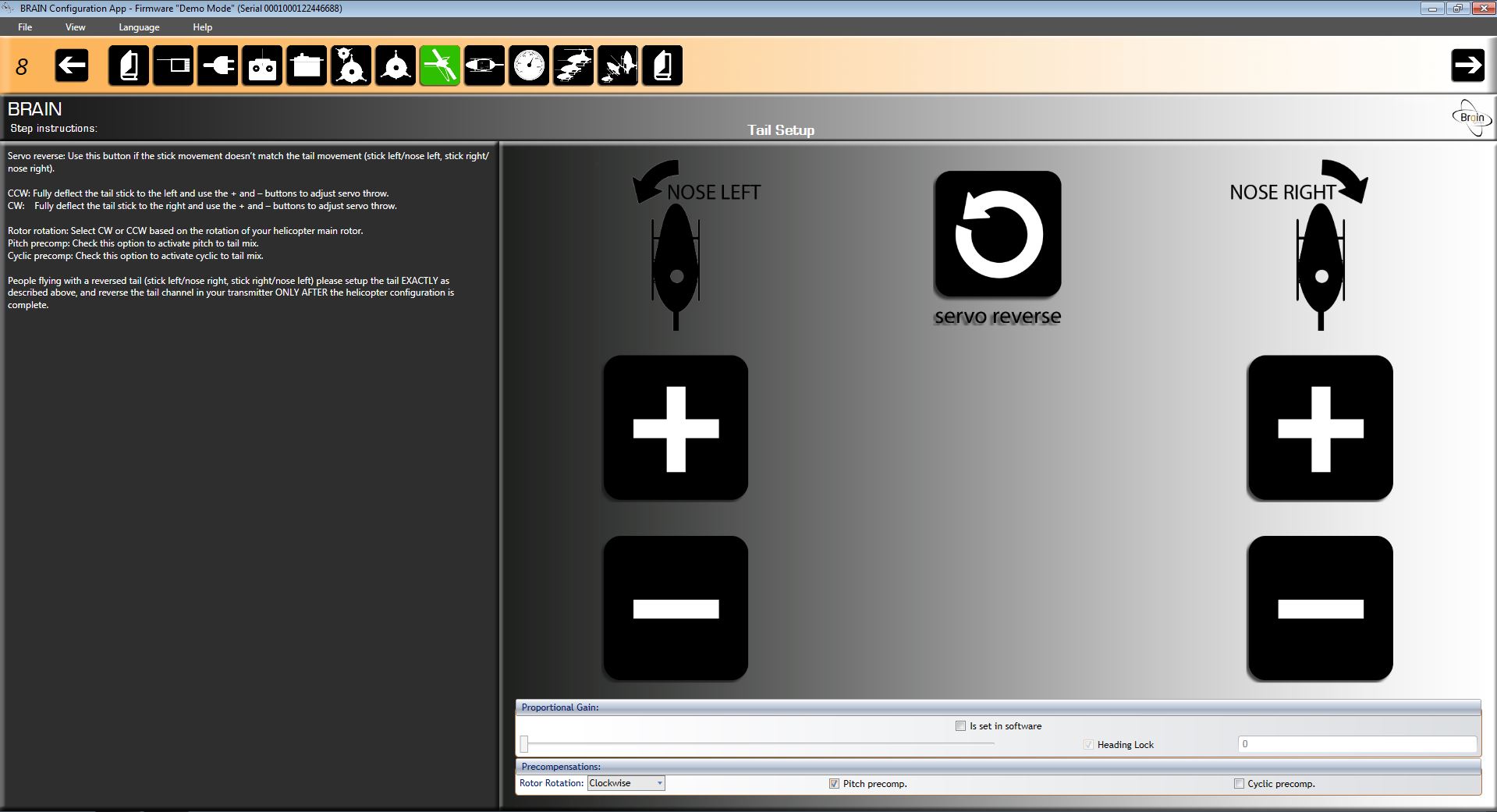Click the next step right arrow icon

pyautogui.click(x=1467, y=66)
